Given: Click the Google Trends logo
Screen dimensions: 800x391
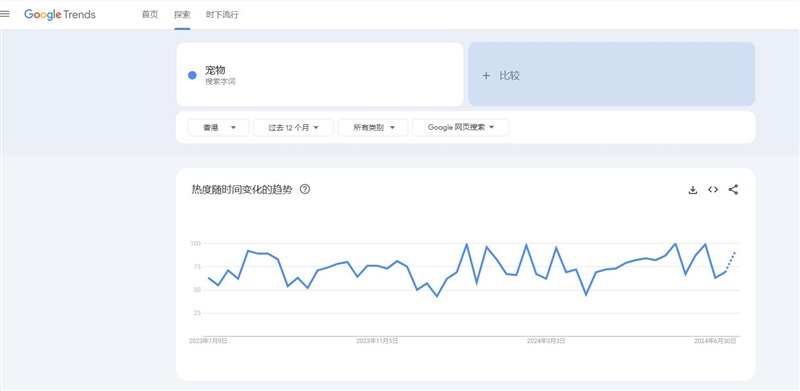Looking at the screenshot, I should click(x=60, y=14).
